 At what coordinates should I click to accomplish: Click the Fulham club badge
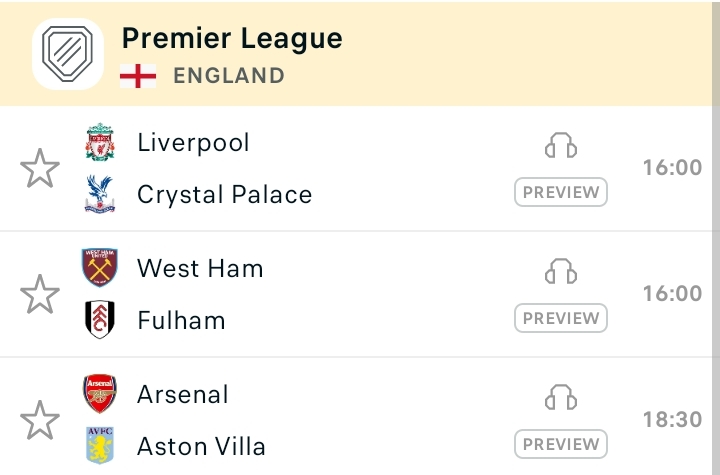click(x=100, y=320)
